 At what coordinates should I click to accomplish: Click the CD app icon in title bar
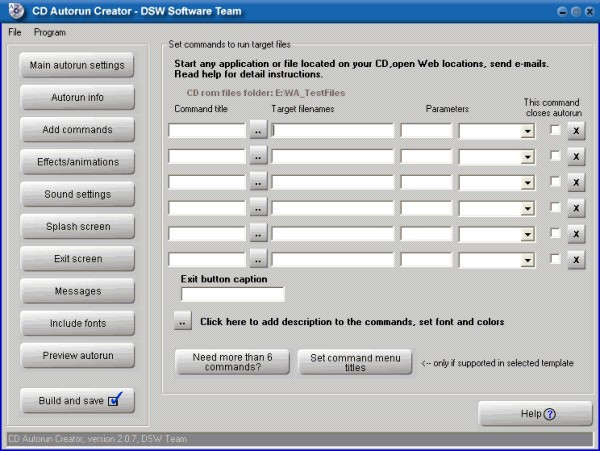pos(16,11)
